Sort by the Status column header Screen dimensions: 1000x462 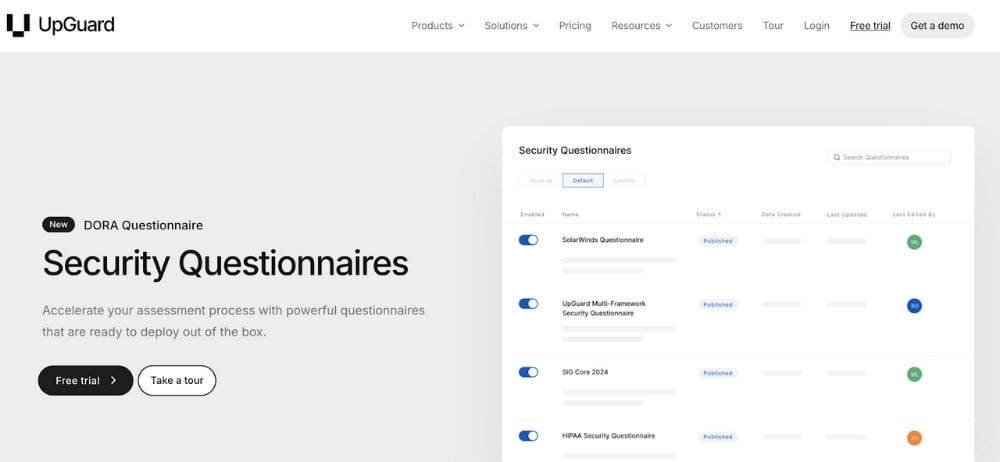709,214
